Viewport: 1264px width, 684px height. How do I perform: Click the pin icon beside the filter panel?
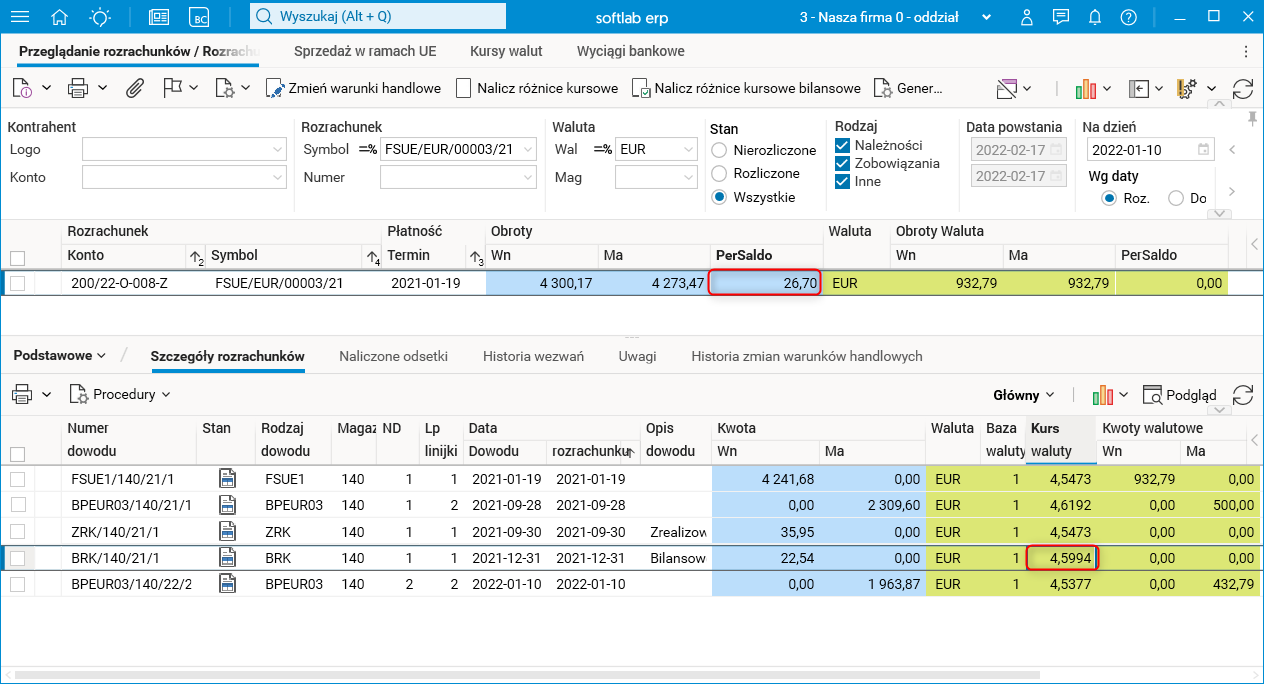[1250, 119]
